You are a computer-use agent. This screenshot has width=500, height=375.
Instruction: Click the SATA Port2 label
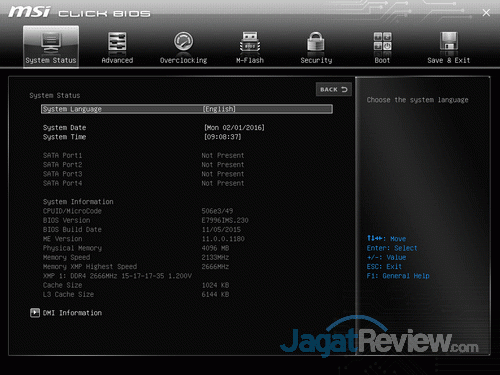coord(62,165)
